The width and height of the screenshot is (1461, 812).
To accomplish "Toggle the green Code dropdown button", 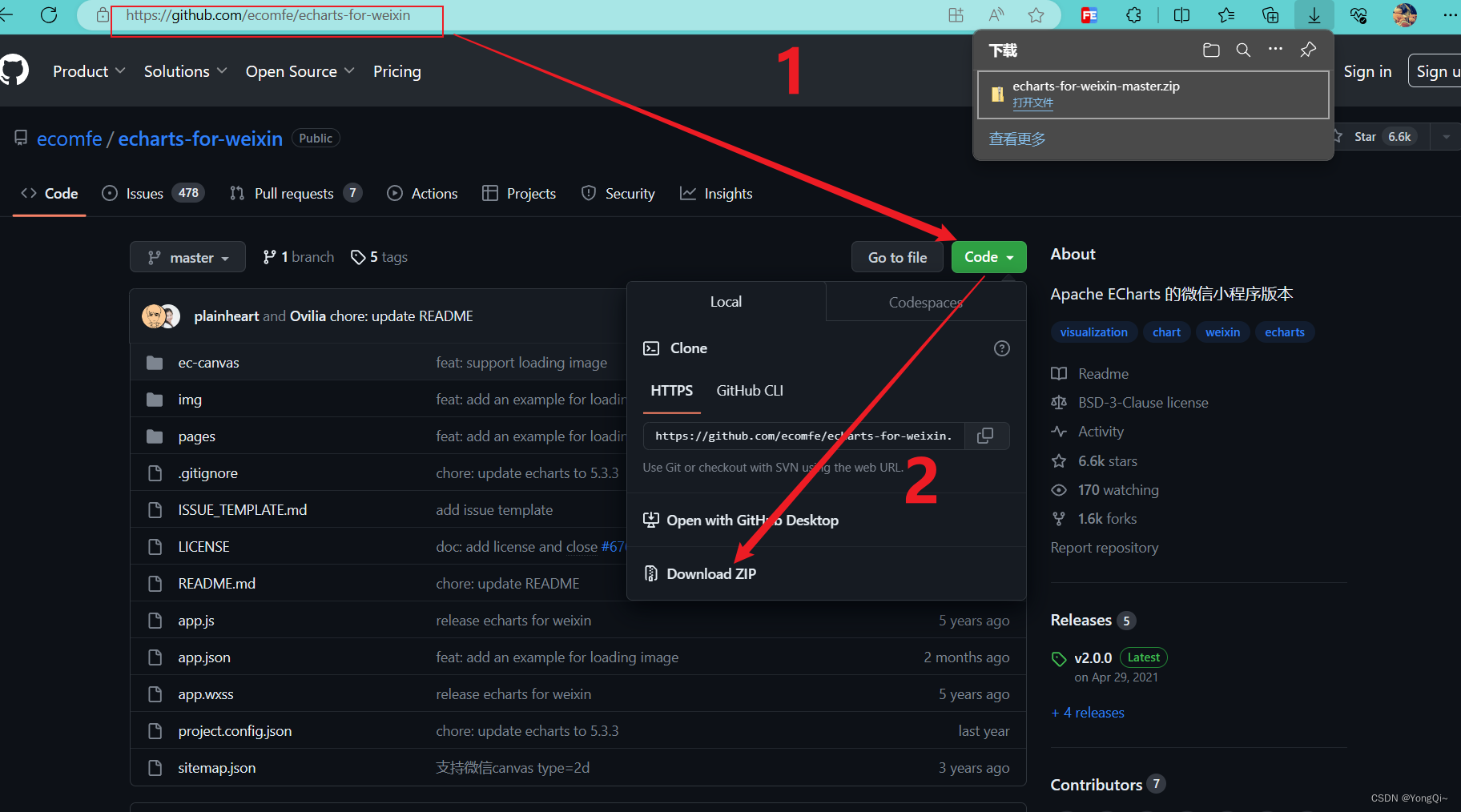I will click(988, 257).
